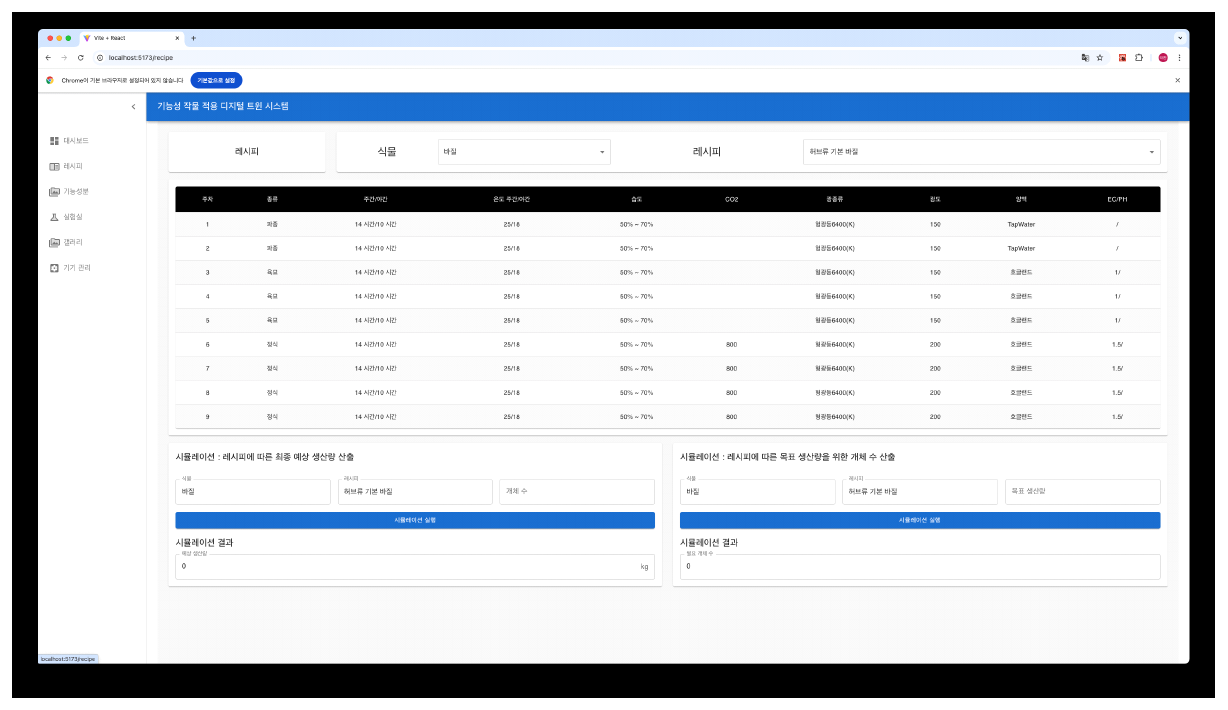Screen dimensions: 1228x710
Task: Expand the 레시피 dropdown showing 허브류 기본 바질
Action: point(981,152)
